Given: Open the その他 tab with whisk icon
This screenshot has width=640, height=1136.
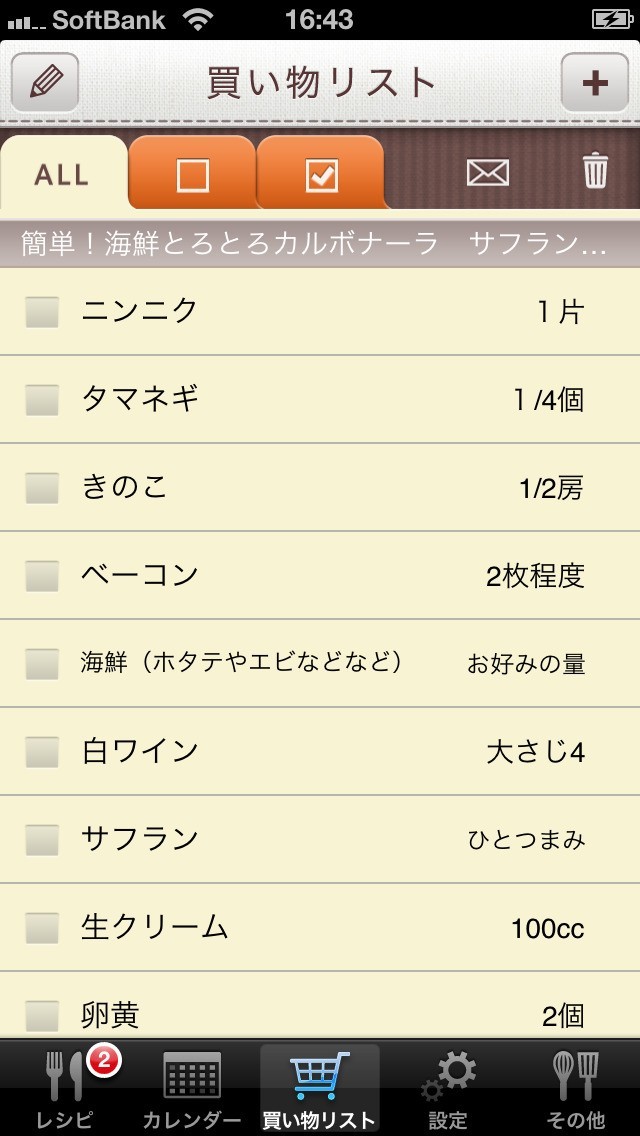Looking at the screenshot, I should pyautogui.click(x=576, y=1089).
